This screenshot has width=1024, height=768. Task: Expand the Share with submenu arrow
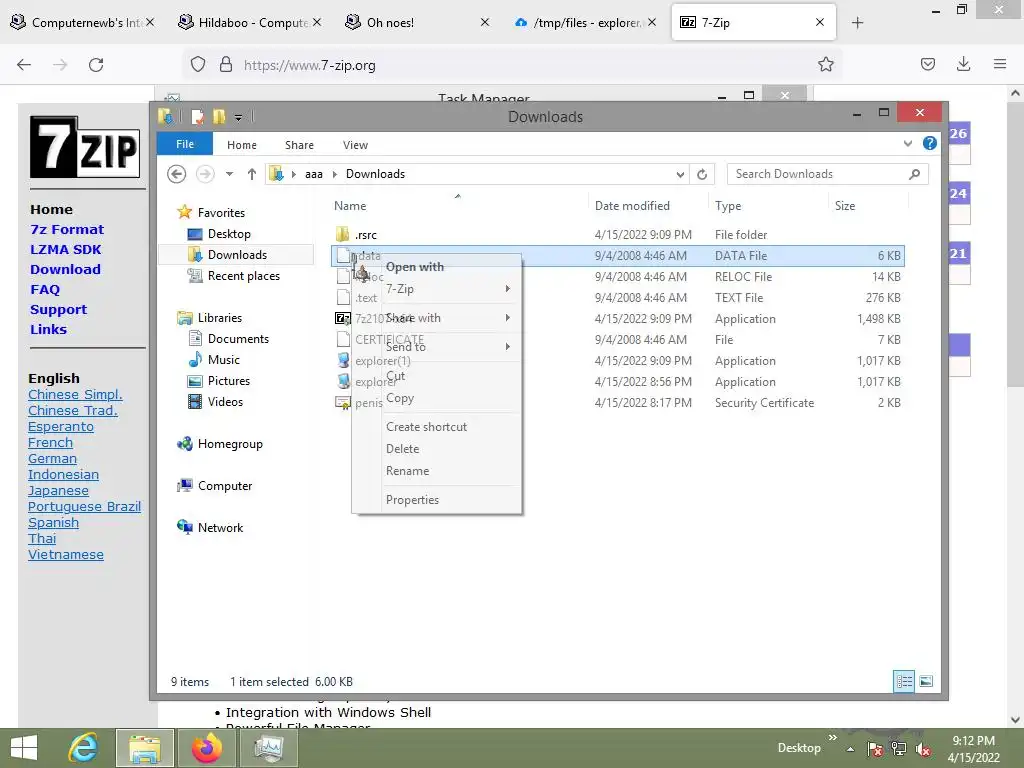tap(507, 318)
